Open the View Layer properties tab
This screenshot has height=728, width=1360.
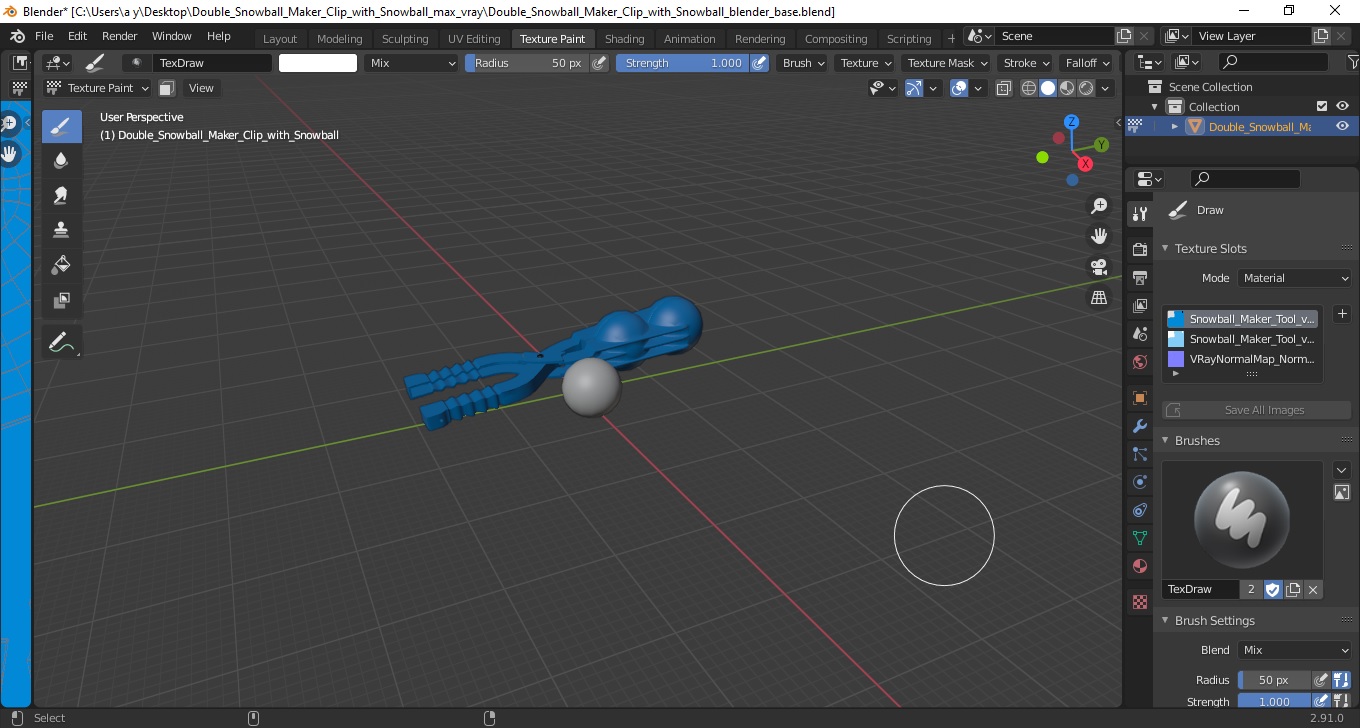point(1139,305)
